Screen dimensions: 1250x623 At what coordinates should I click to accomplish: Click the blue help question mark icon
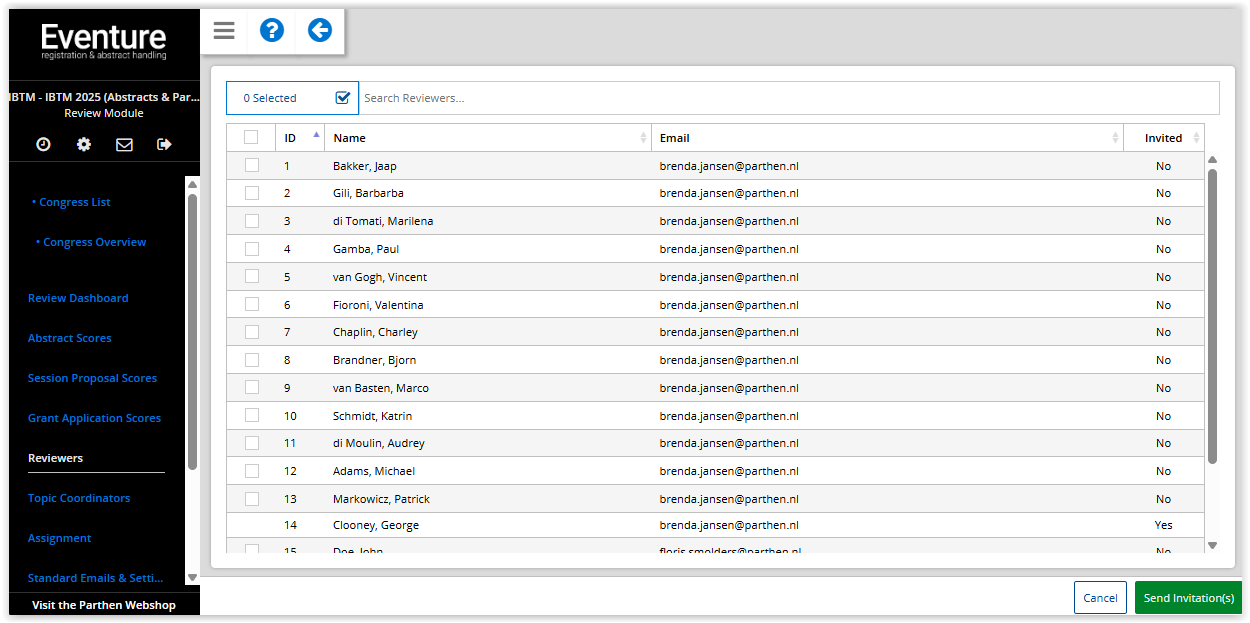click(272, 31)
